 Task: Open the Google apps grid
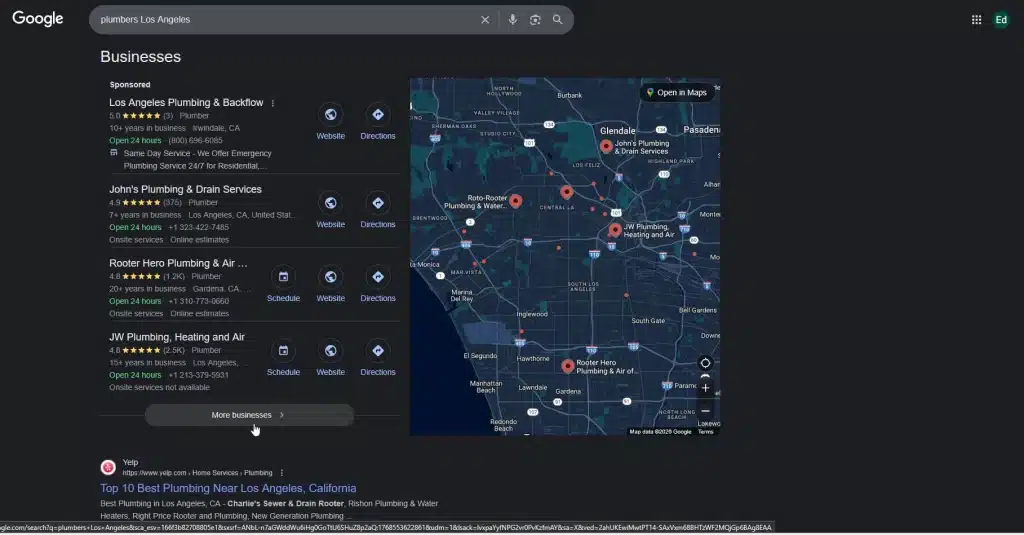click(976, 20)
